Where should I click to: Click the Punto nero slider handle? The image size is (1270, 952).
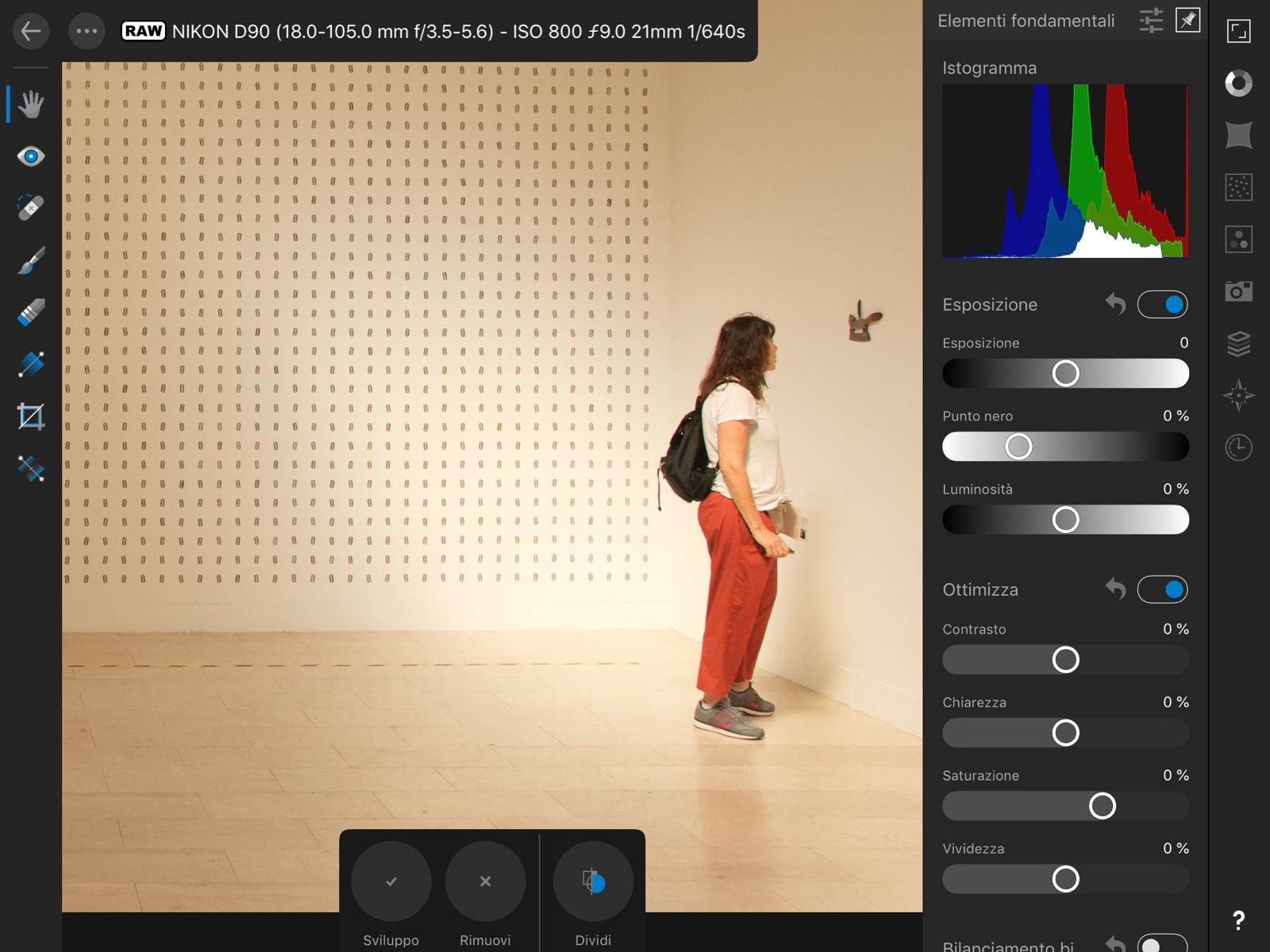[x=1018, y=447]
